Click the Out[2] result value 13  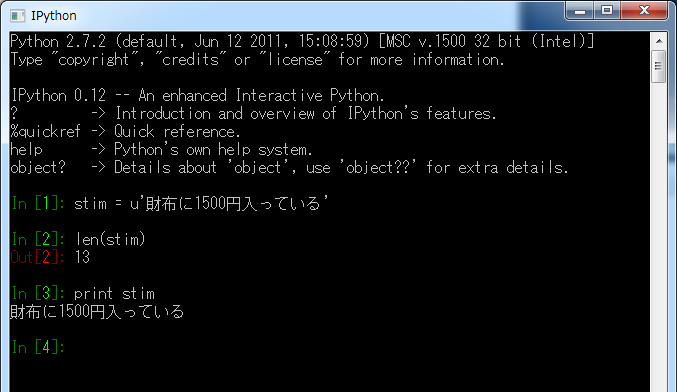82,257
